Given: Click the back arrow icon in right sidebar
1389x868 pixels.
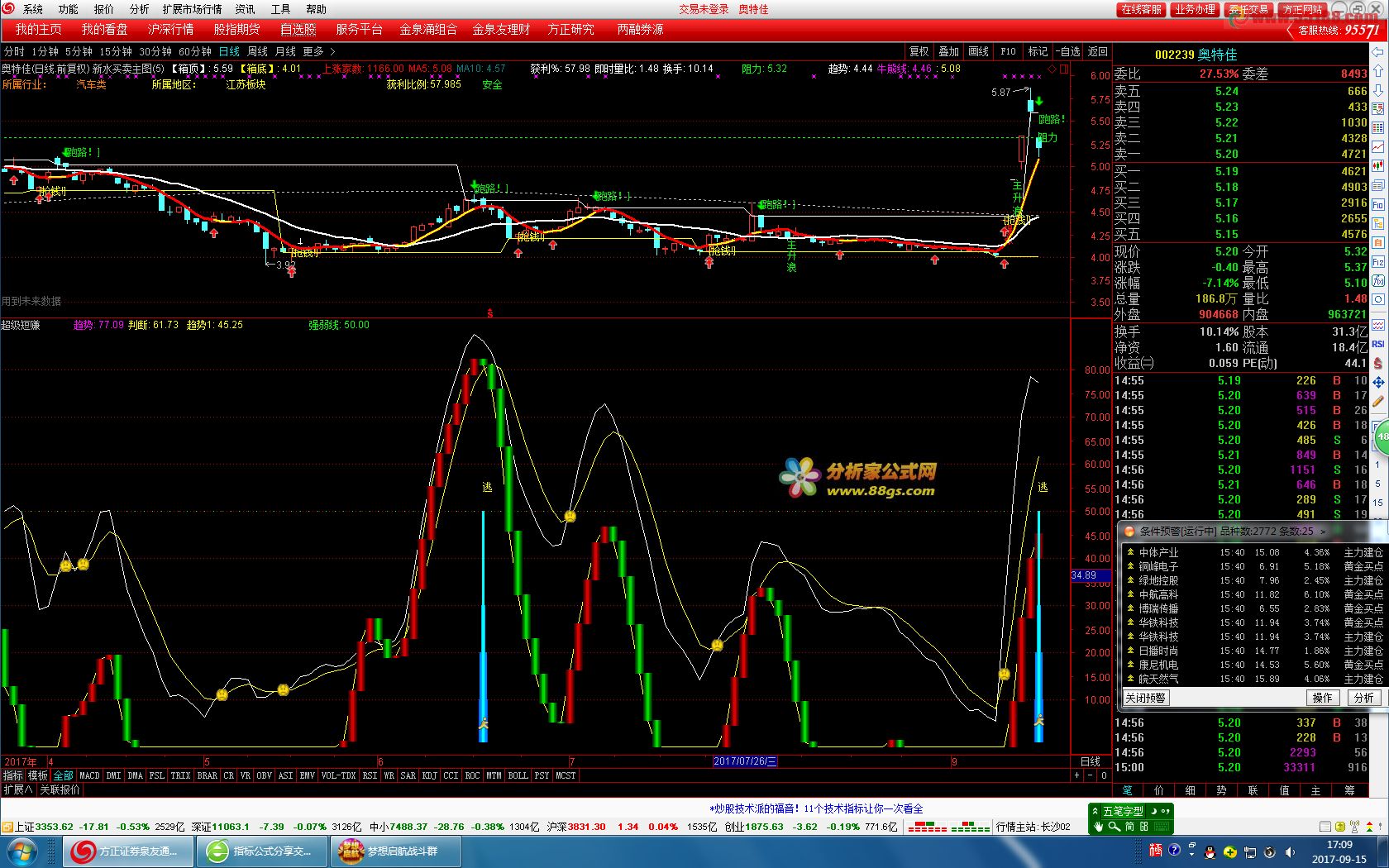Looking at the screenshot, I should [x=1378, y=51].
